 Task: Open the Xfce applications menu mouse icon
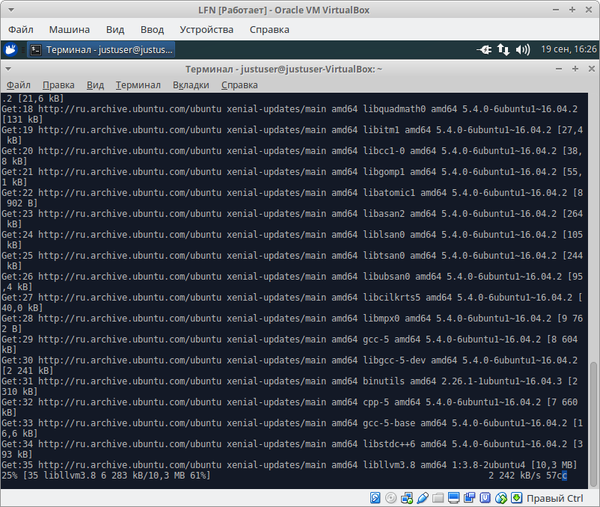click(10, 49)
